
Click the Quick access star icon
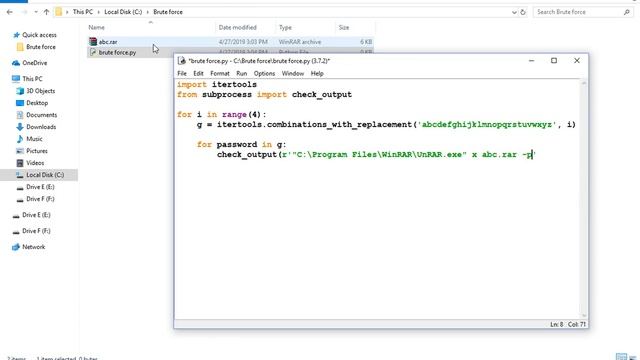16,35
